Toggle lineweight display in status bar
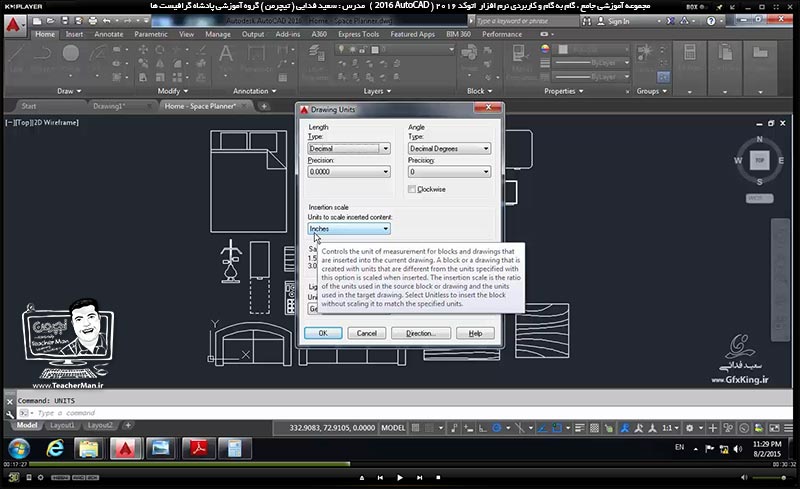Viewport: 800px width, 489px height. tap(580, 428)
